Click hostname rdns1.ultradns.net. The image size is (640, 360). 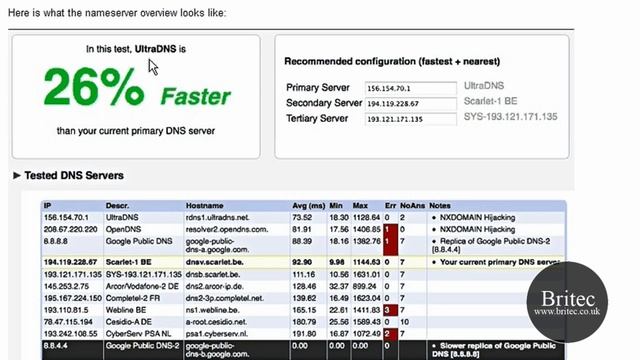[218, 218]
